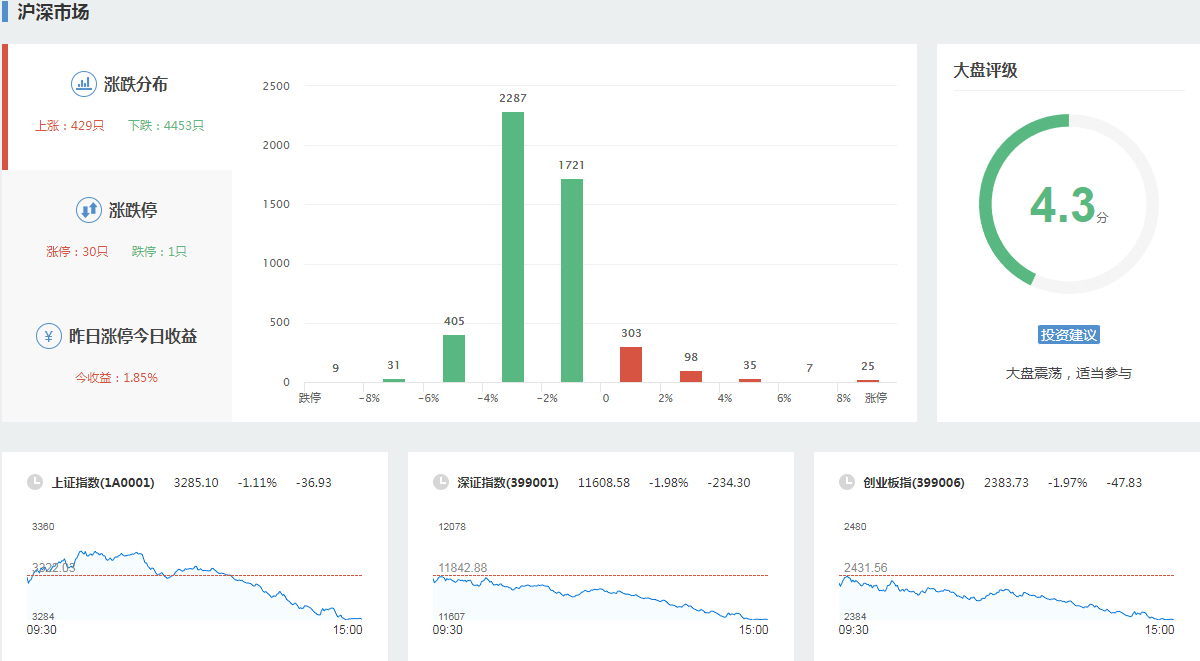Click the 投资建议 button
This screenshot has width=1200, height=661.
1069,335
